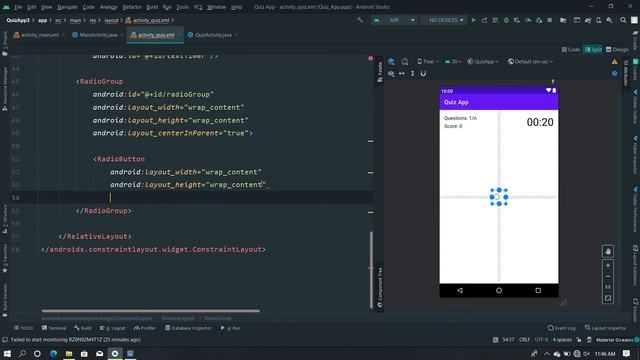Click the 1:1 zoom to 100% button
Screen dimensions: 640x360
[x=608, y=287]
